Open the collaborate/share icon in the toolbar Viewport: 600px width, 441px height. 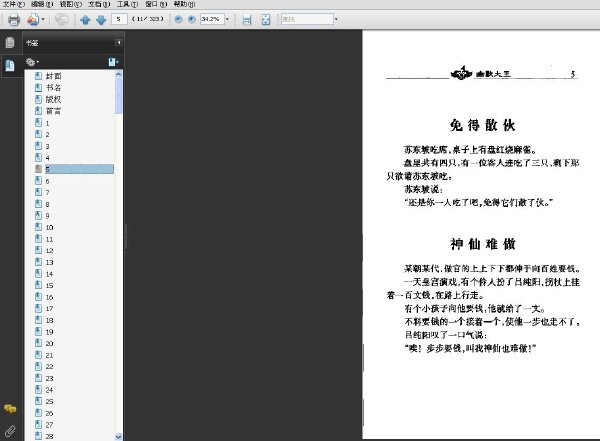(33, 19)
